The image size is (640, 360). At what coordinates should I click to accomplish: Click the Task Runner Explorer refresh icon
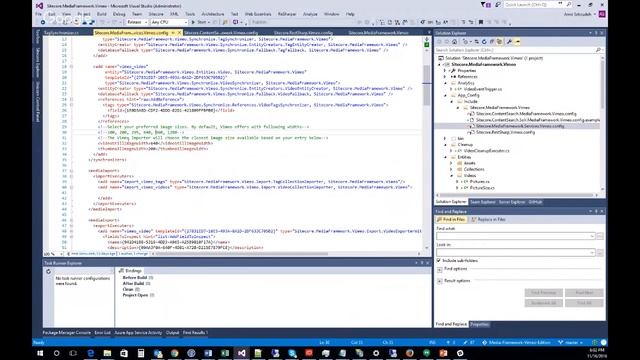(49, 271)
